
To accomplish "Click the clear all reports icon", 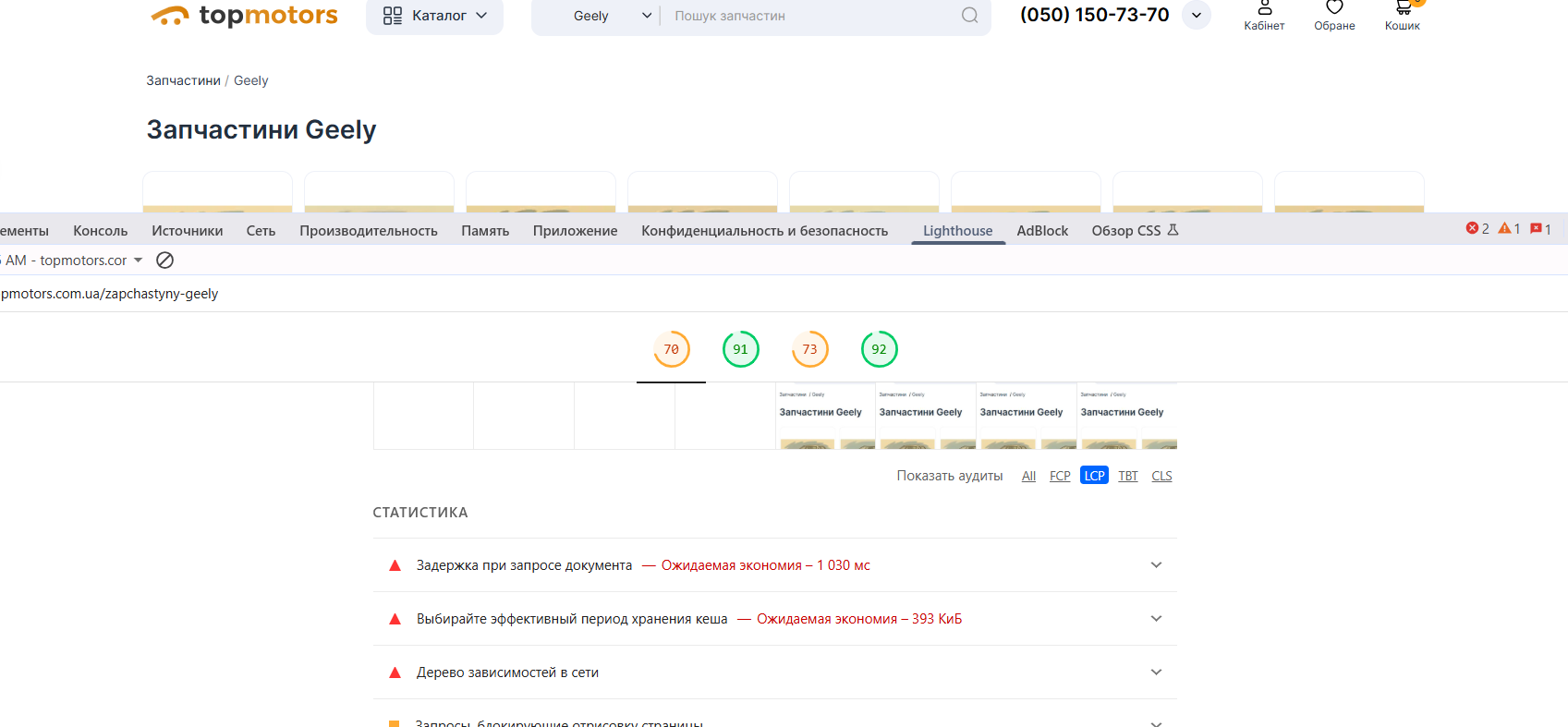I will [164, 261].
